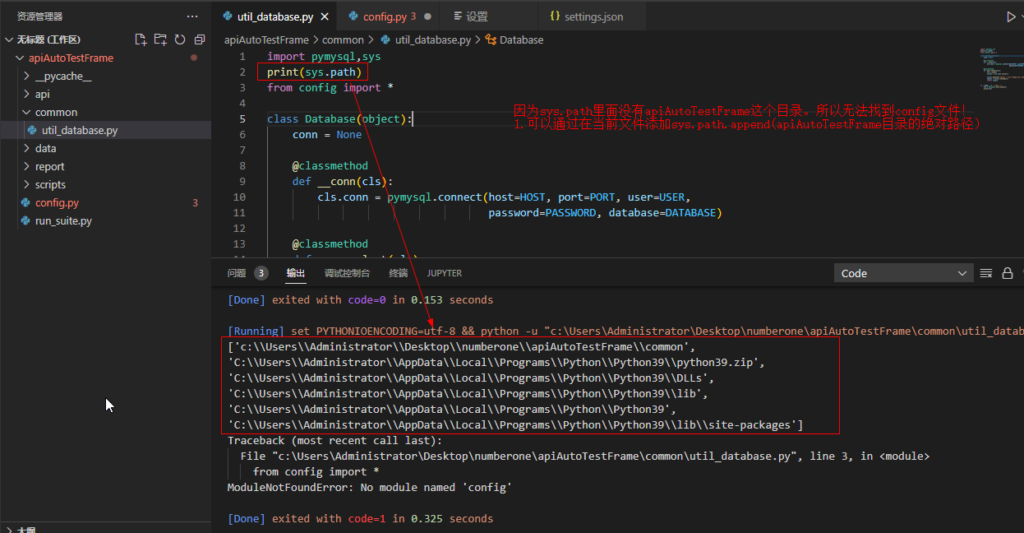Expand the scripts folder
1024x533 pixels.
pos(50,184)
